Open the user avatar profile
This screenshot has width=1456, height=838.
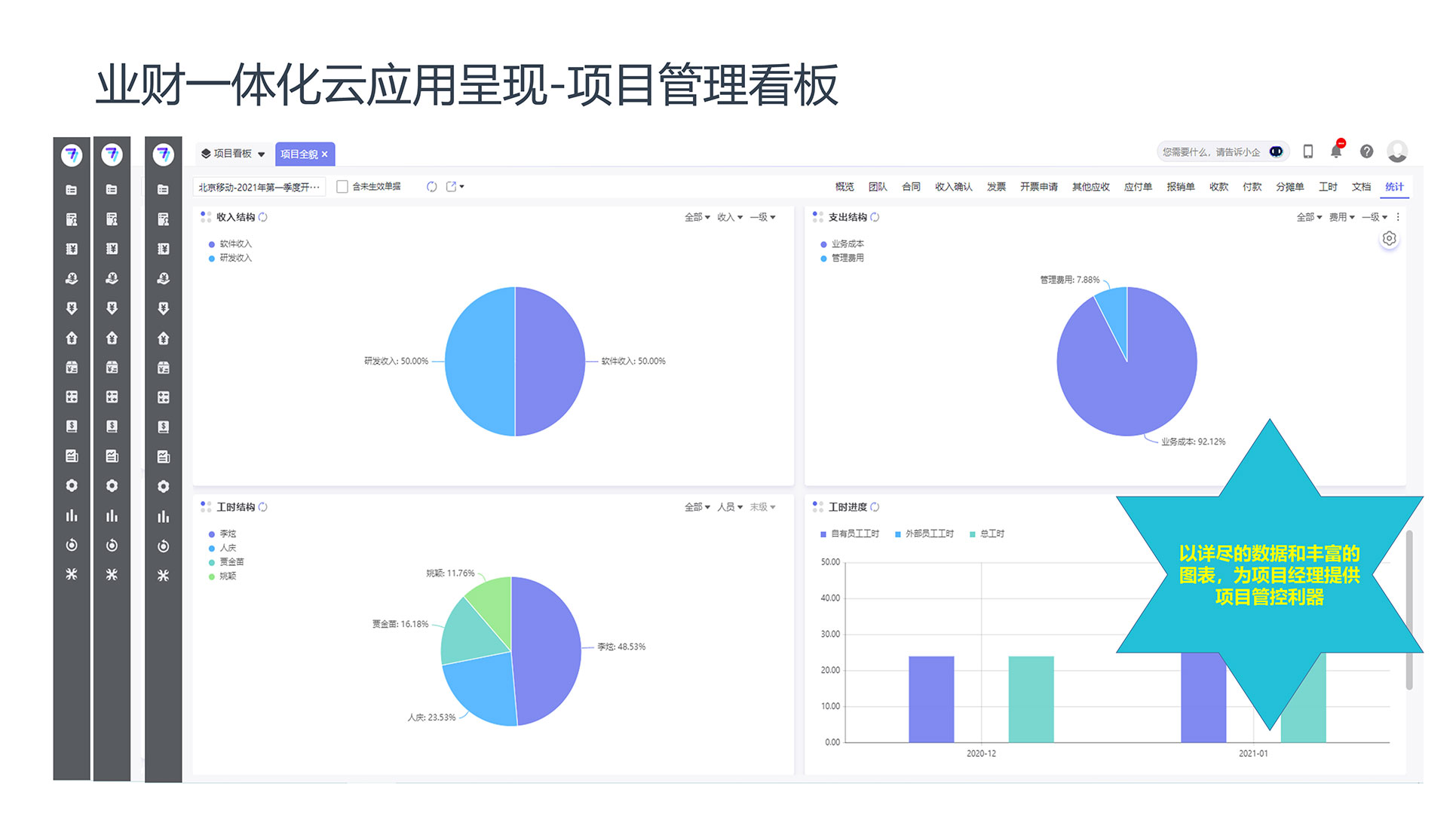[1397, 151]
